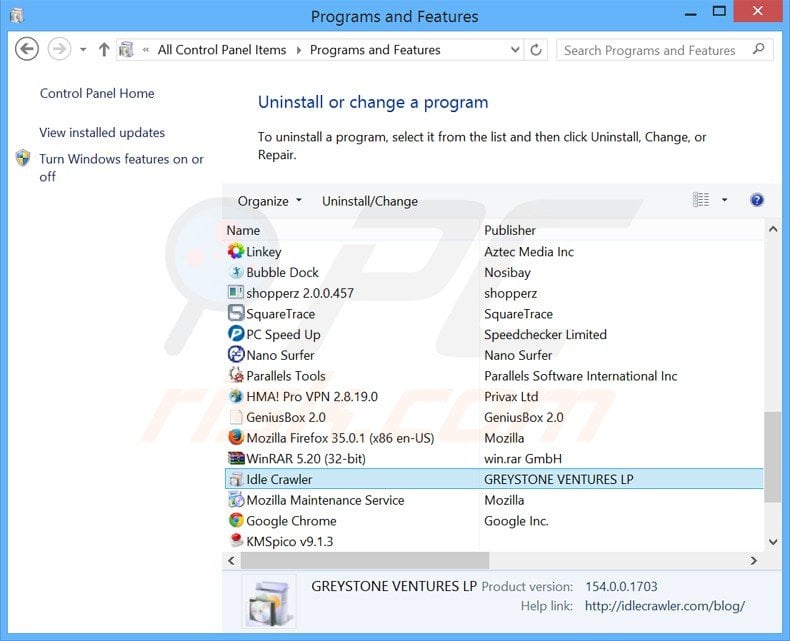
Task: Expand the view options dropdown arrow
Action: click(x=724, y=200)
